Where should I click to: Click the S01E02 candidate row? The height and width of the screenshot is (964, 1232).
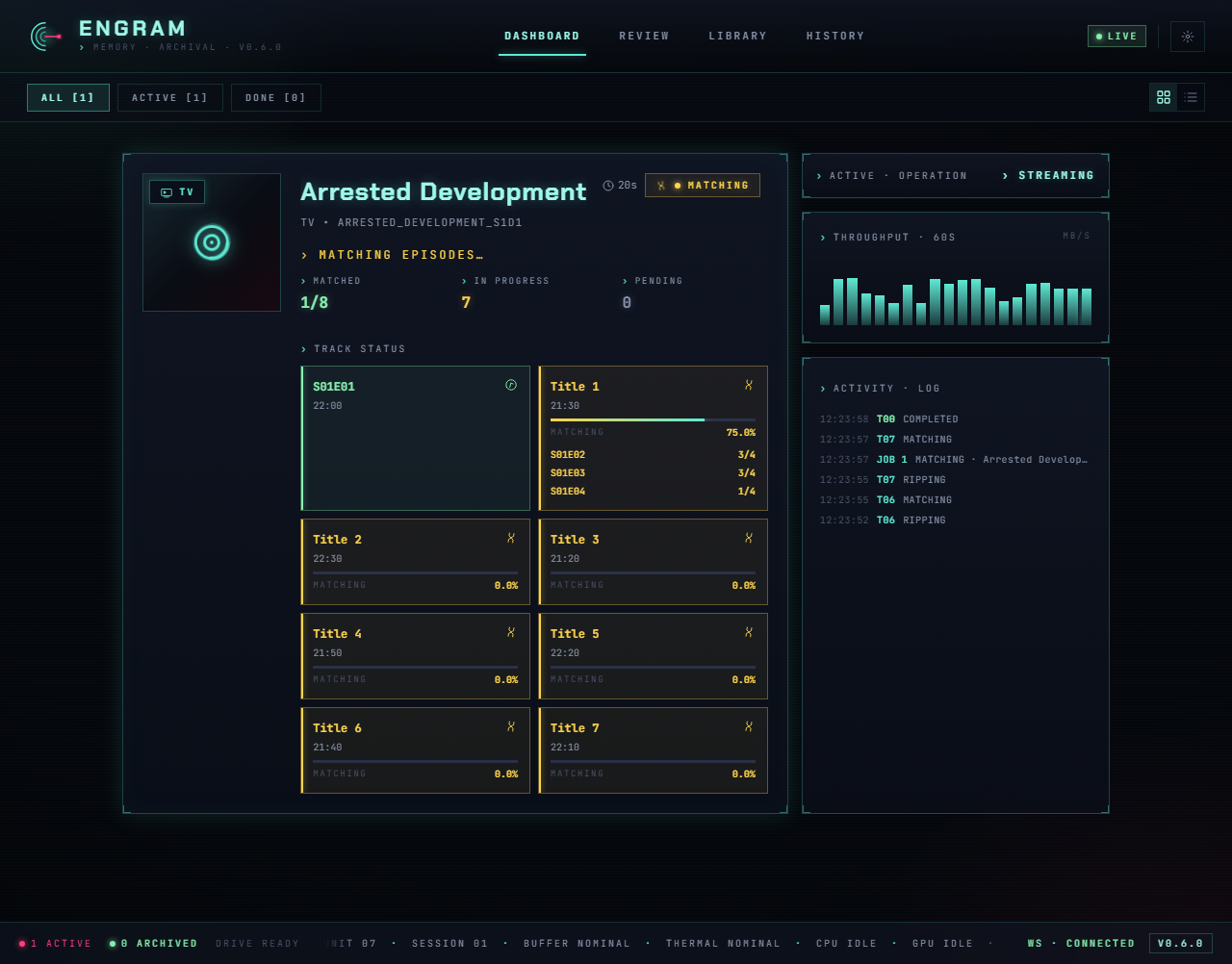[653, 455]
